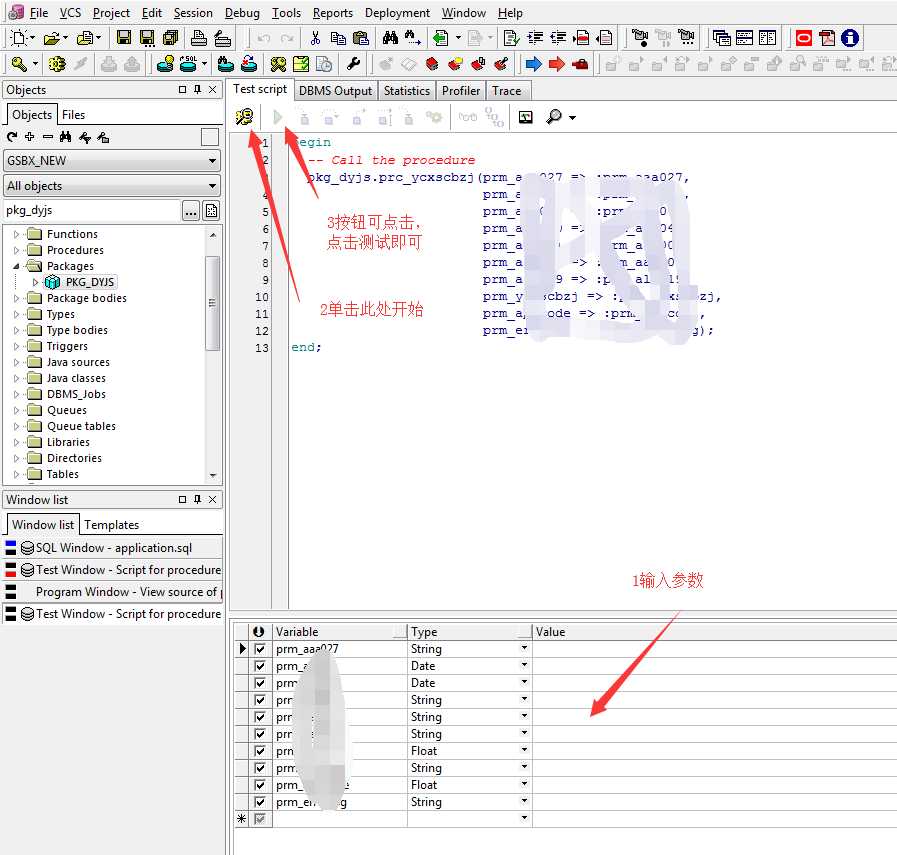The width and height of the screenshot is (897, 855).
Task: Switch to the DBMS Output tab
Action: tap(335, 91)
